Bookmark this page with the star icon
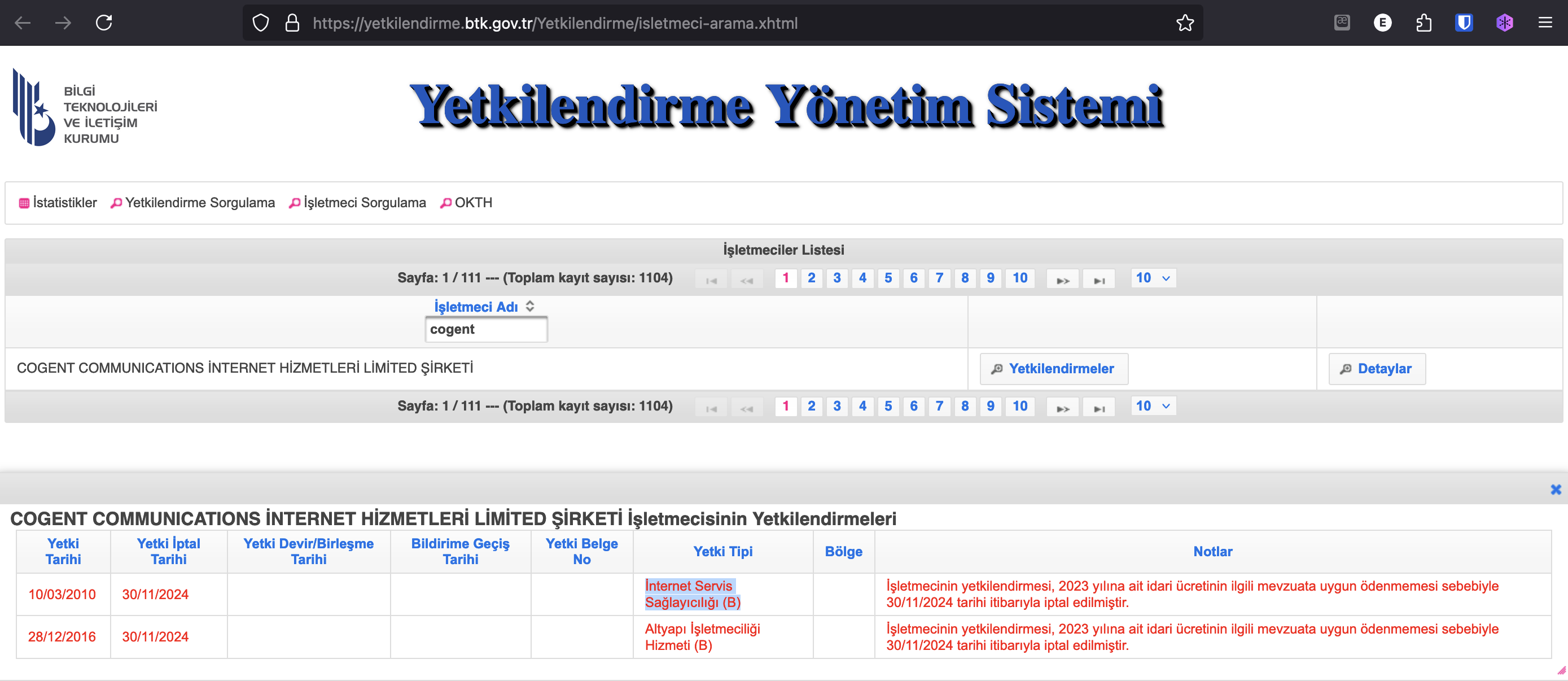The height and width of the screenshot is (681, 1568). coord(1185,23)
